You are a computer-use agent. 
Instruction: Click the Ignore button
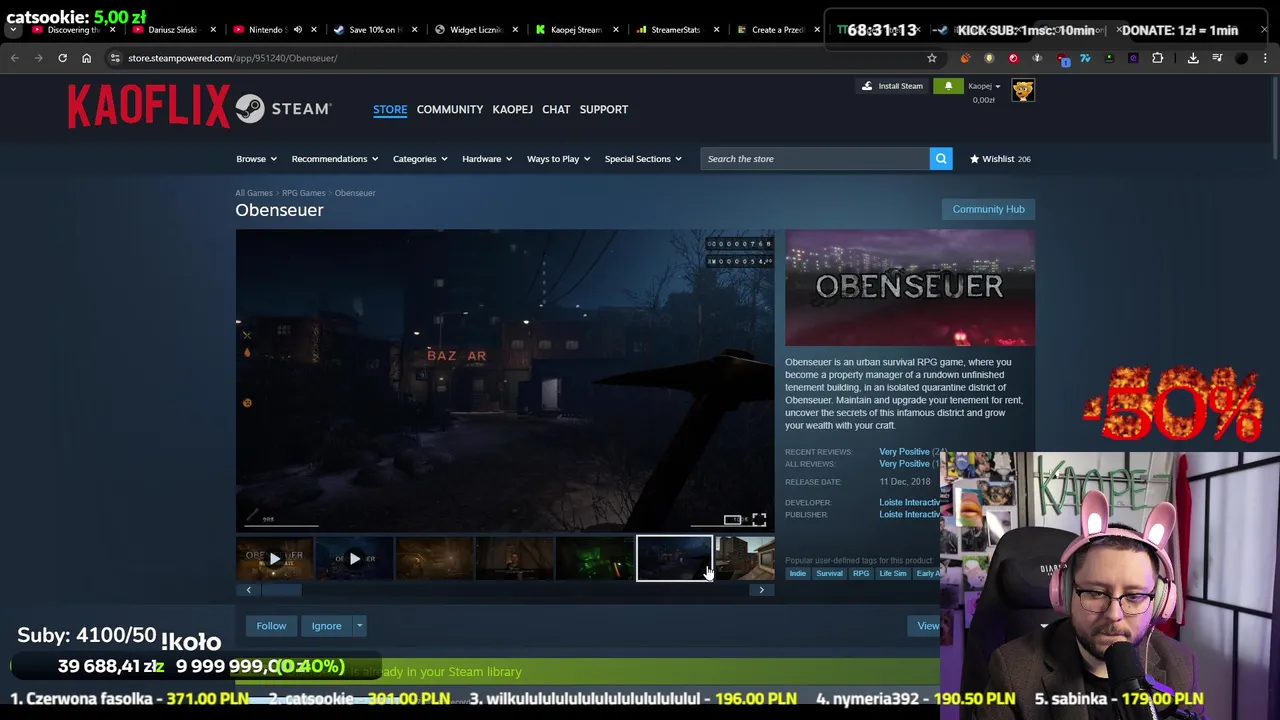[x=326, y=626]
